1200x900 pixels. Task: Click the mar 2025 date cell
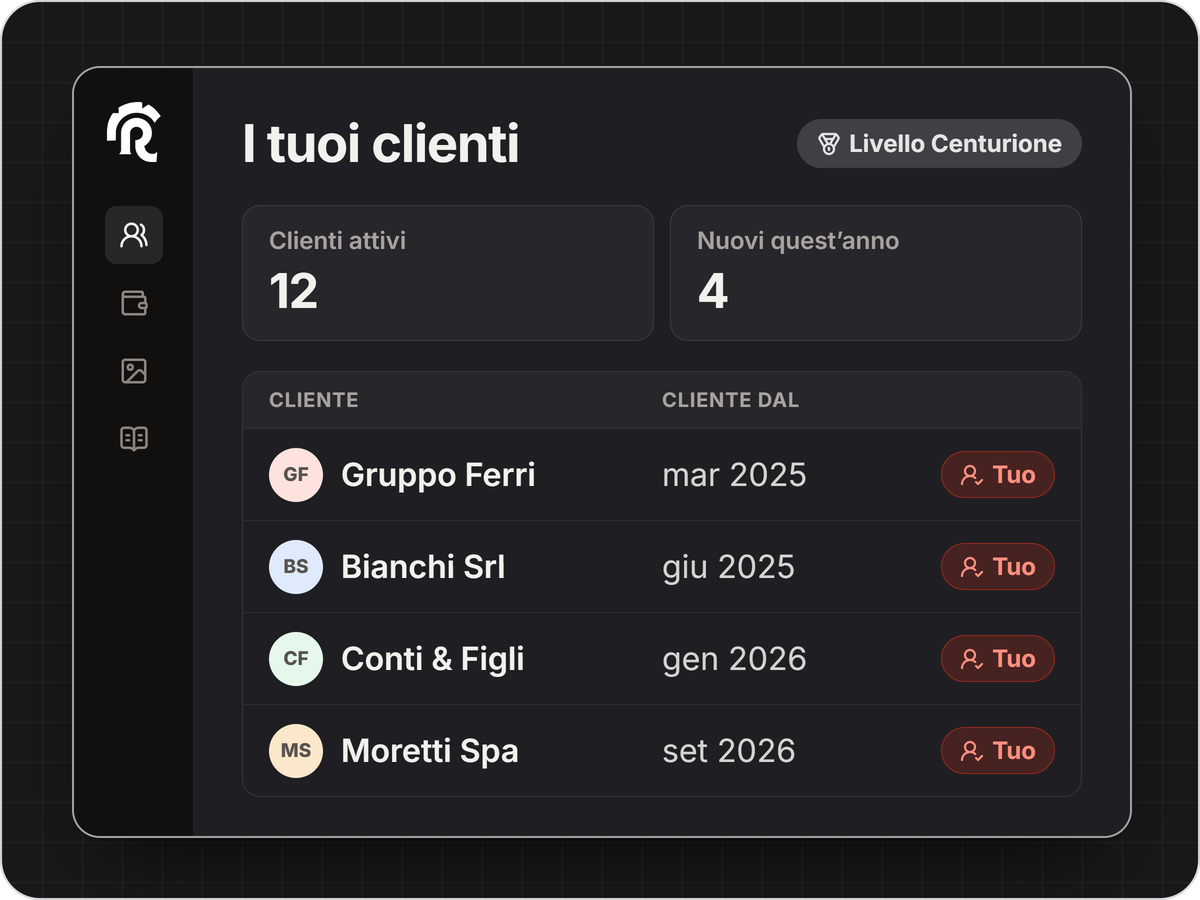tap(734, 475)
